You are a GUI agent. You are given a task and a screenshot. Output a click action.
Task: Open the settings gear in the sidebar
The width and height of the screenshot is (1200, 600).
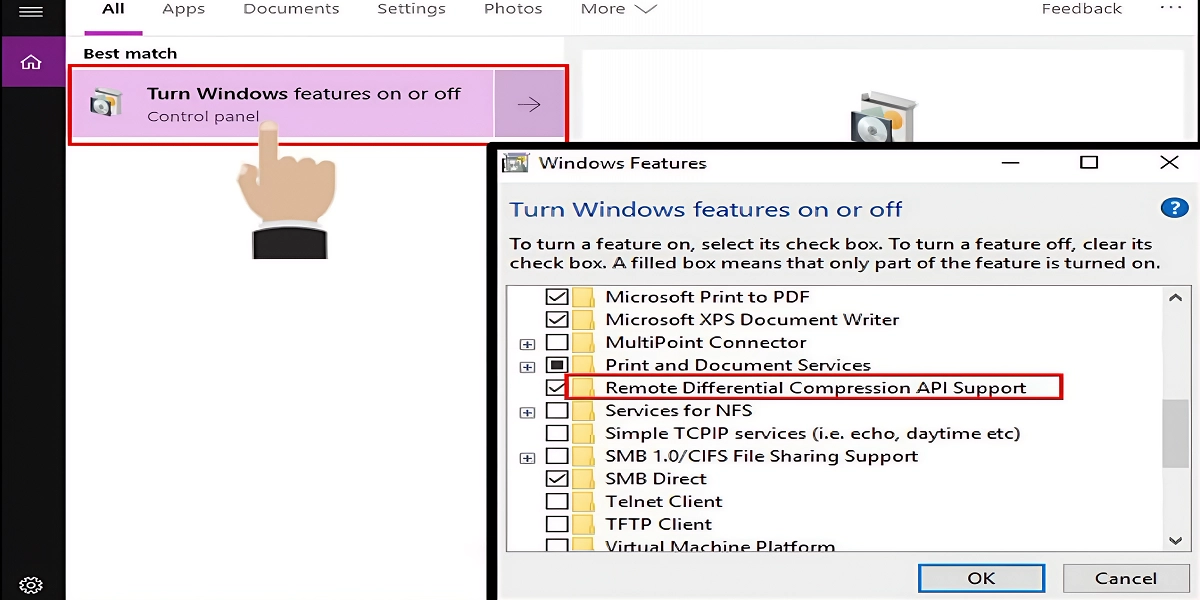pos(31,585)
